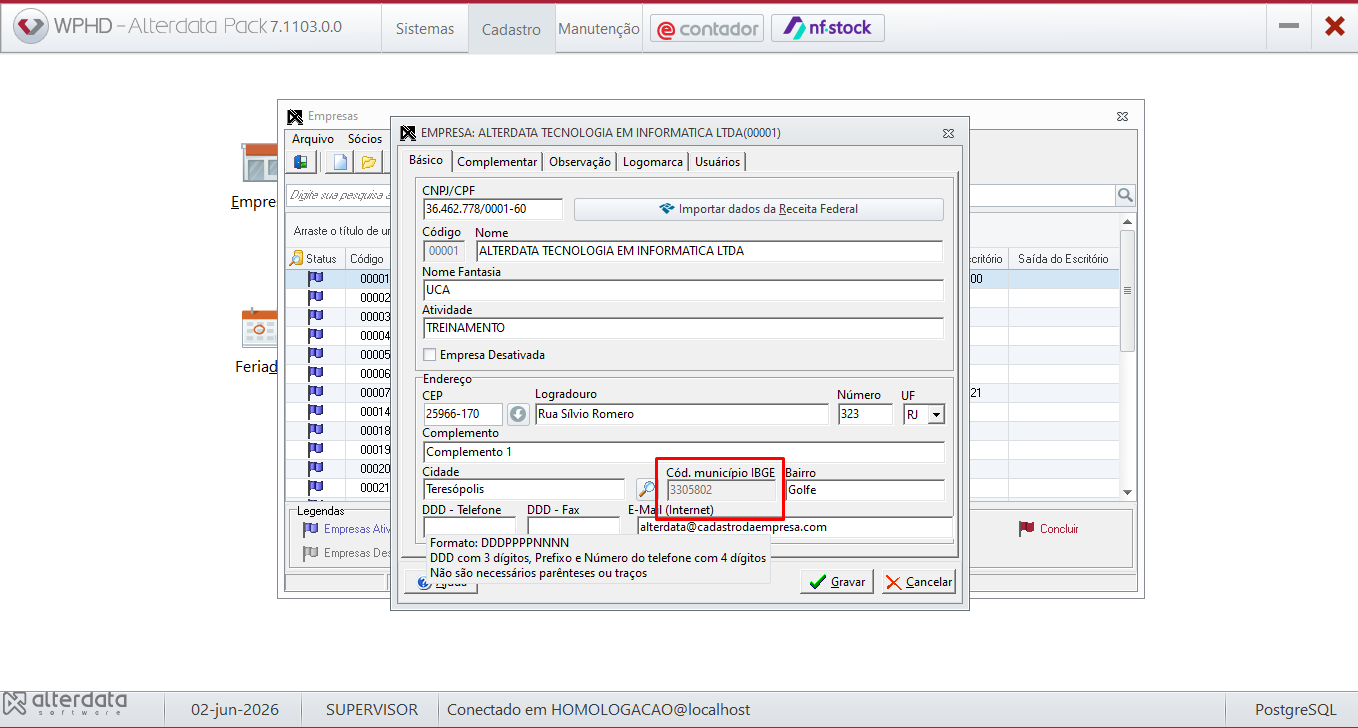The width and height of the screenshot is (1358, 728).
Task: Switch to the Complementar tab
Action: (x=498, y=161)
